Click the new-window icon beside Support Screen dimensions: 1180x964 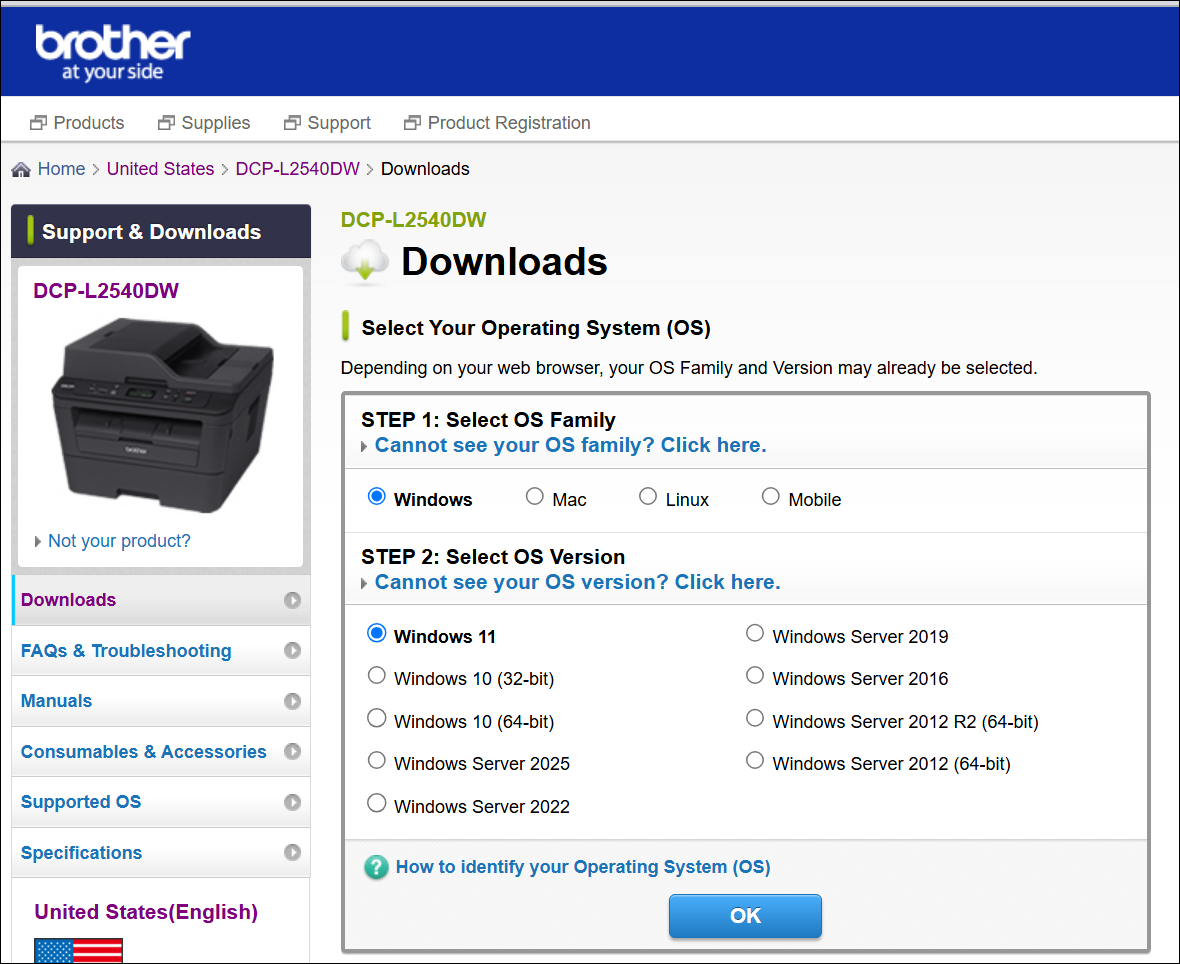[292, 123]
